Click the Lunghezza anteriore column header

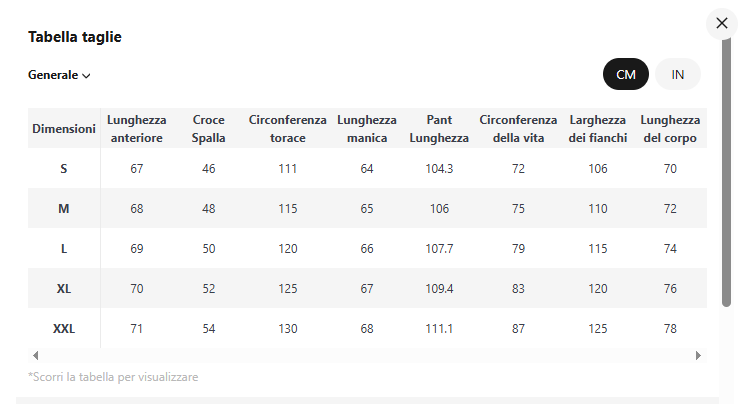click(x=136, y=129)
